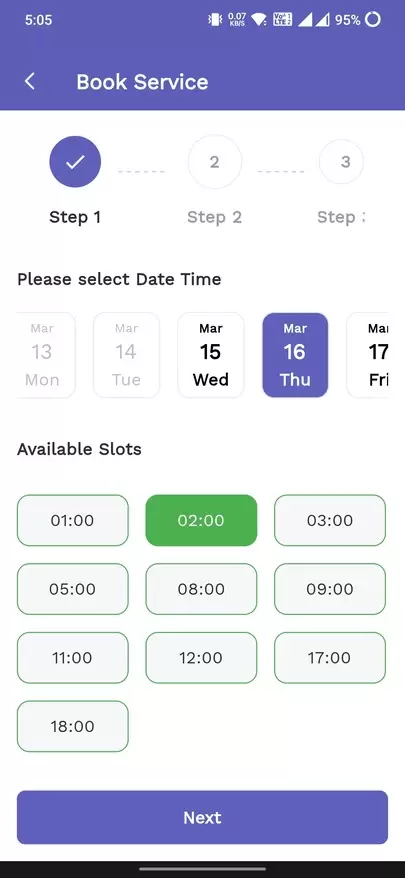This screenshot has height=878, width=405.
Task: Select the 01:00 time slot
Action: pos(73,520)
